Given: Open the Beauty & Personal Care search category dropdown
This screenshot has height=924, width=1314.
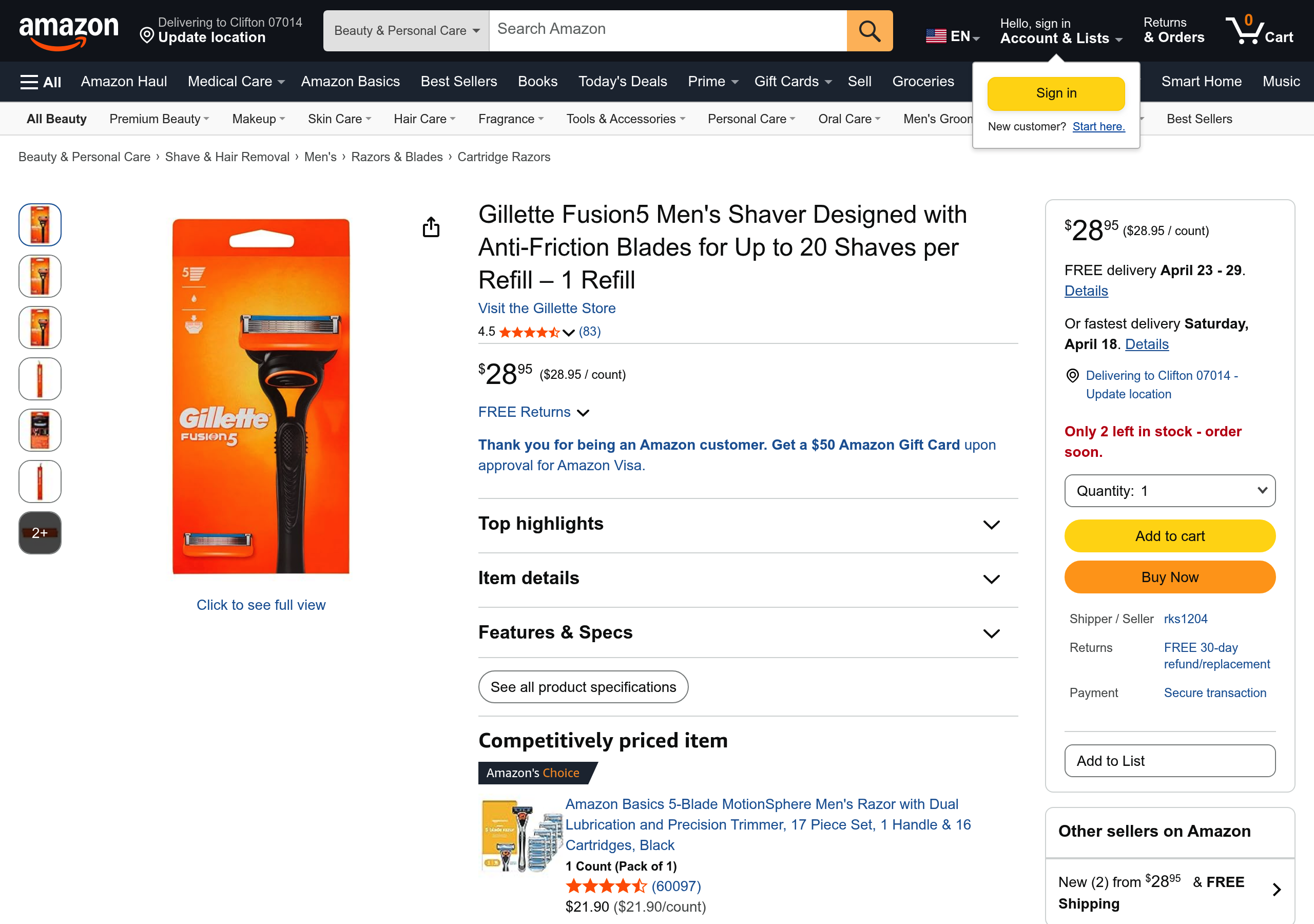Looking at the screenshot, I should point(406,30).
